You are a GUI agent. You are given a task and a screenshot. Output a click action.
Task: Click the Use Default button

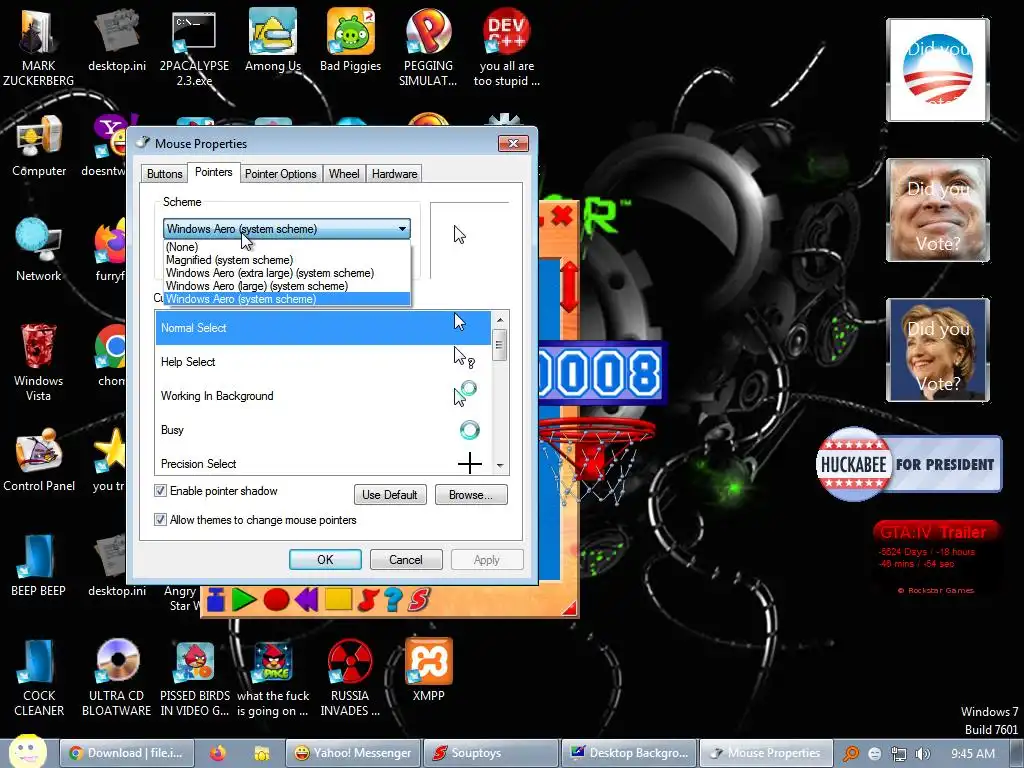click(390, 495)
